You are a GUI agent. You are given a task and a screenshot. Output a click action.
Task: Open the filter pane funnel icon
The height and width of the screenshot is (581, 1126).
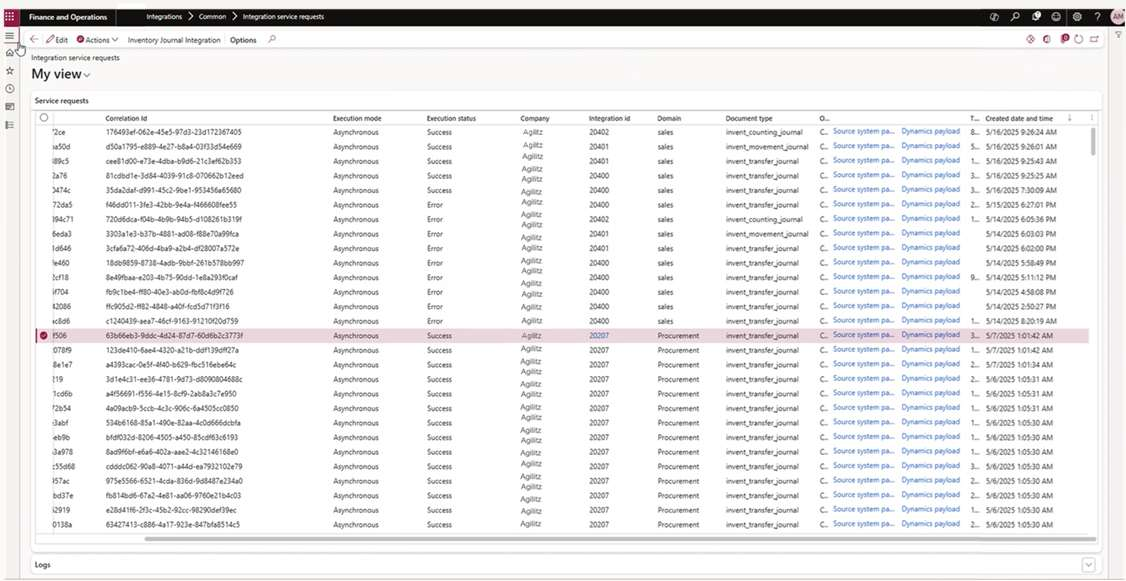click(1118, 35)
